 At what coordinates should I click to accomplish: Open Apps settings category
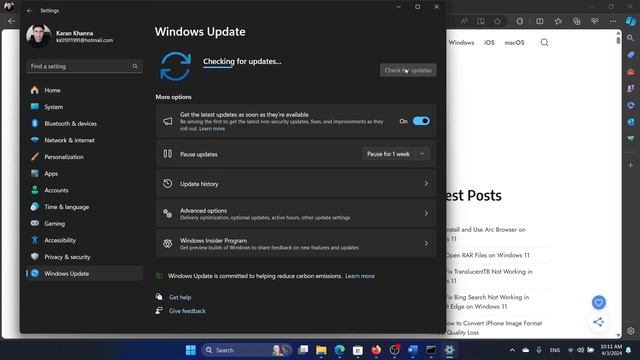coord(84,173)
